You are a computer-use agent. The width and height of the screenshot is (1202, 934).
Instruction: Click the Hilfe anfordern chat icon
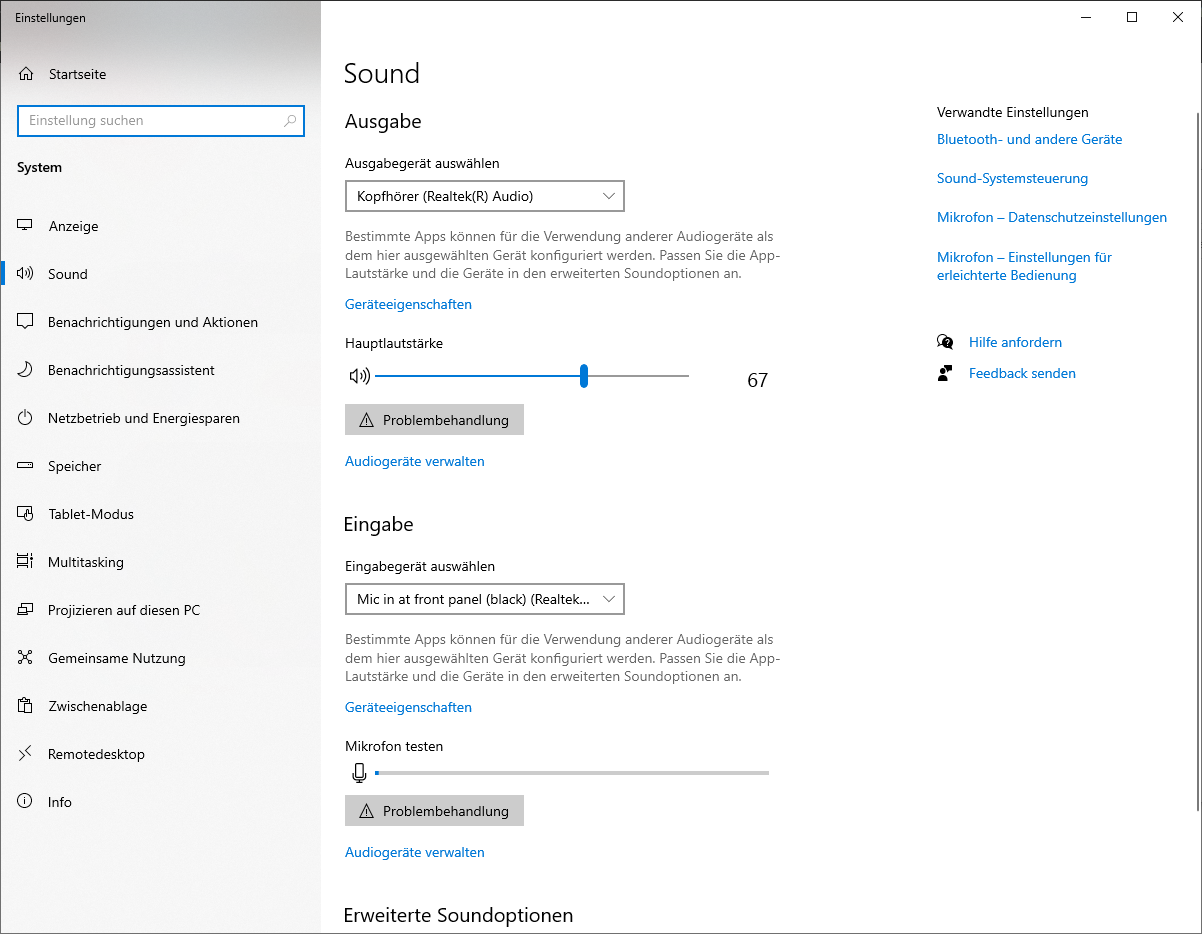pyautogui.click(x=945, y=342)
